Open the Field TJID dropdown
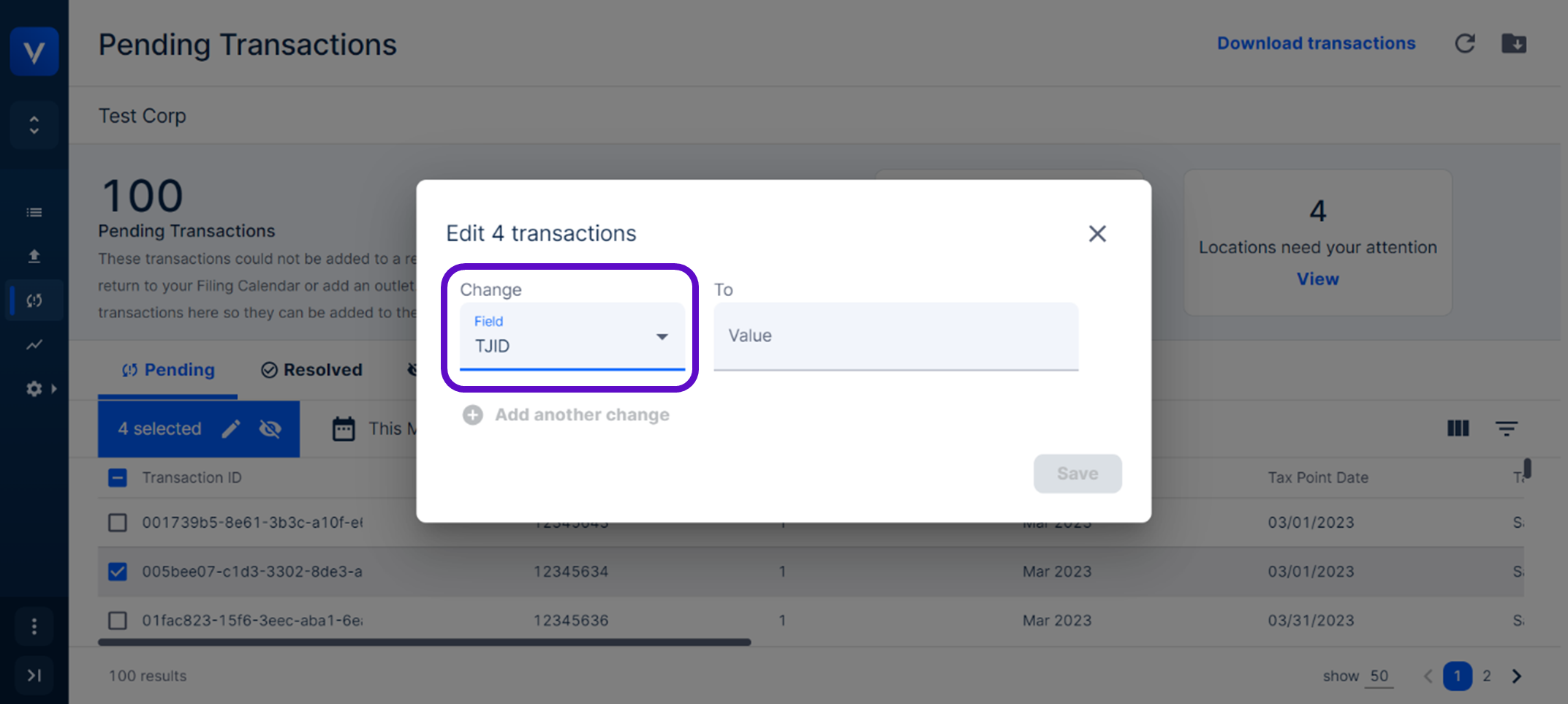The width and height of the screenshot is (1568, 704). tap(572, 336)
